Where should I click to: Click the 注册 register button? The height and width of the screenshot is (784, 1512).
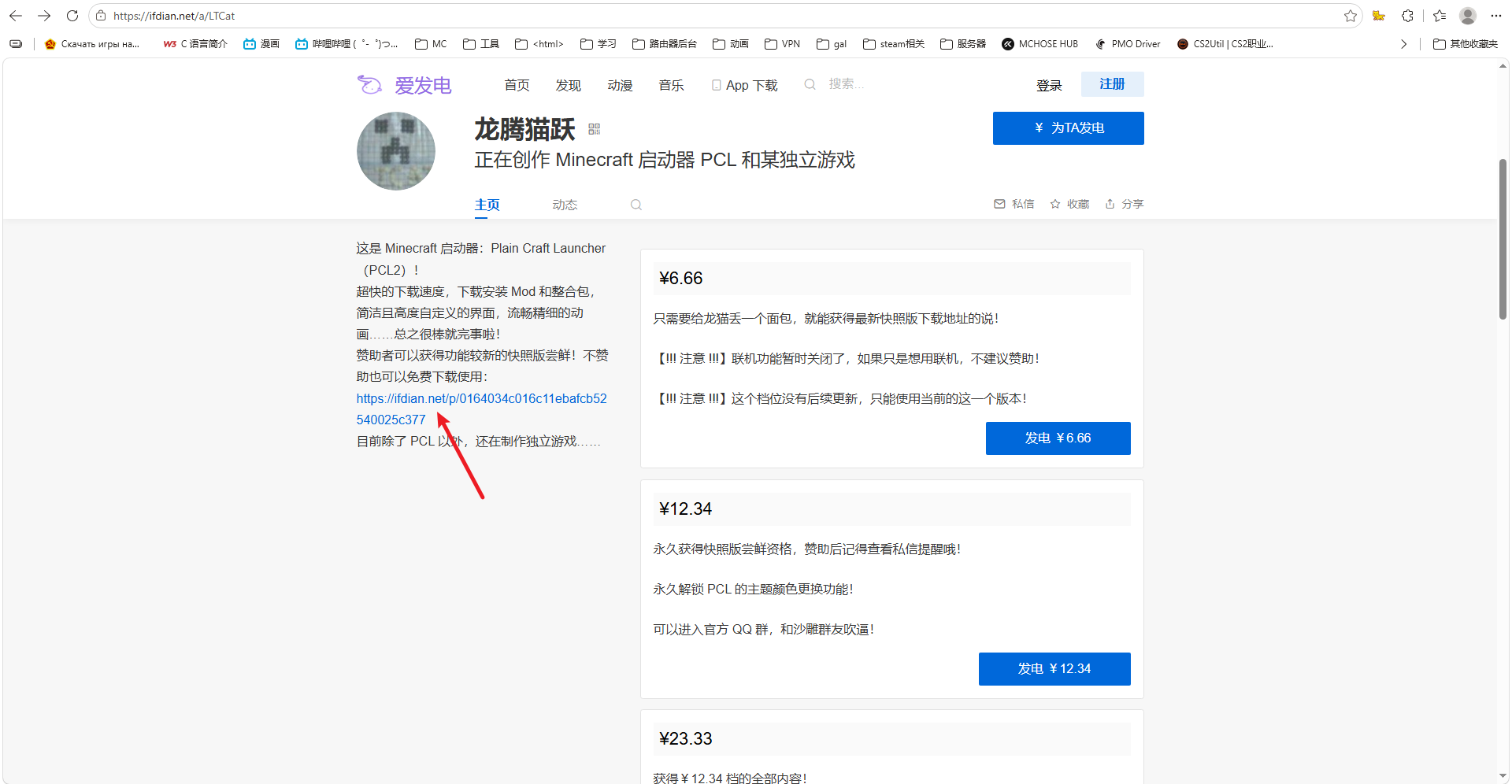(1112, 84)
